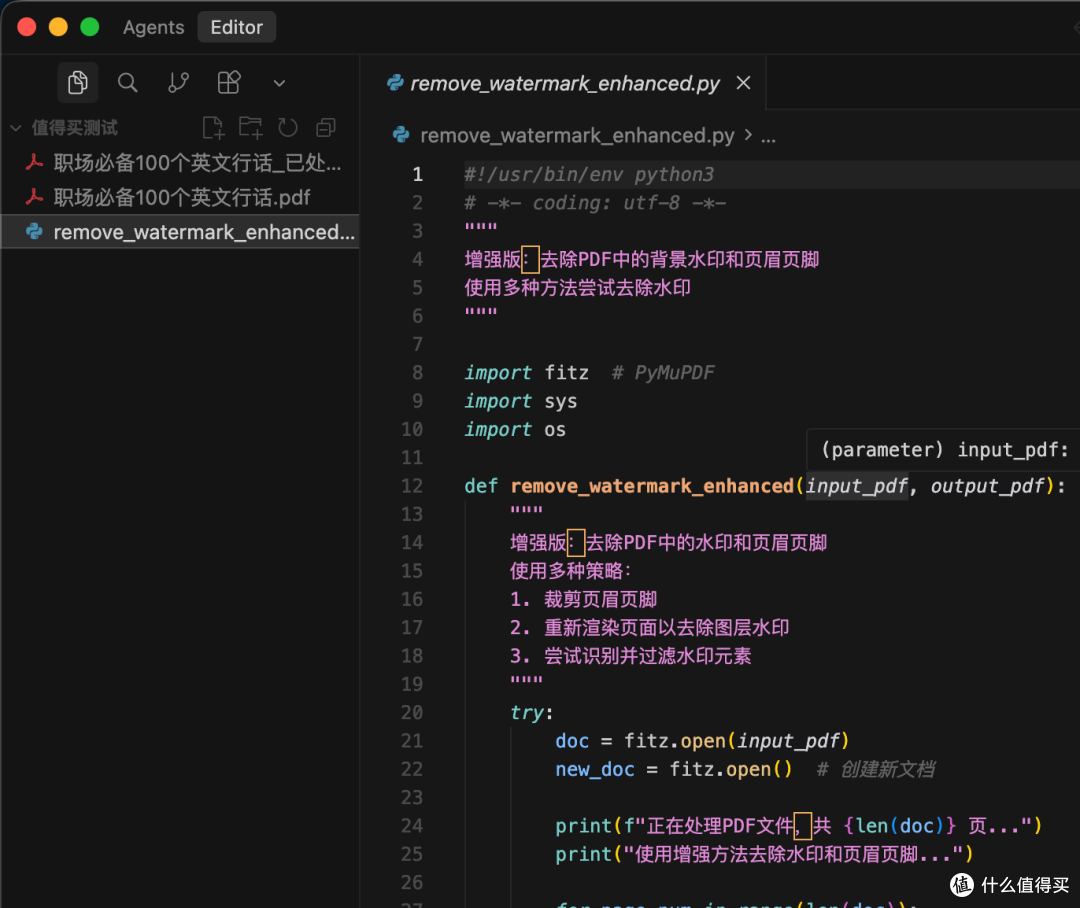Click the Python icon next to remove_watermark_enhanced...

[34, 231]
